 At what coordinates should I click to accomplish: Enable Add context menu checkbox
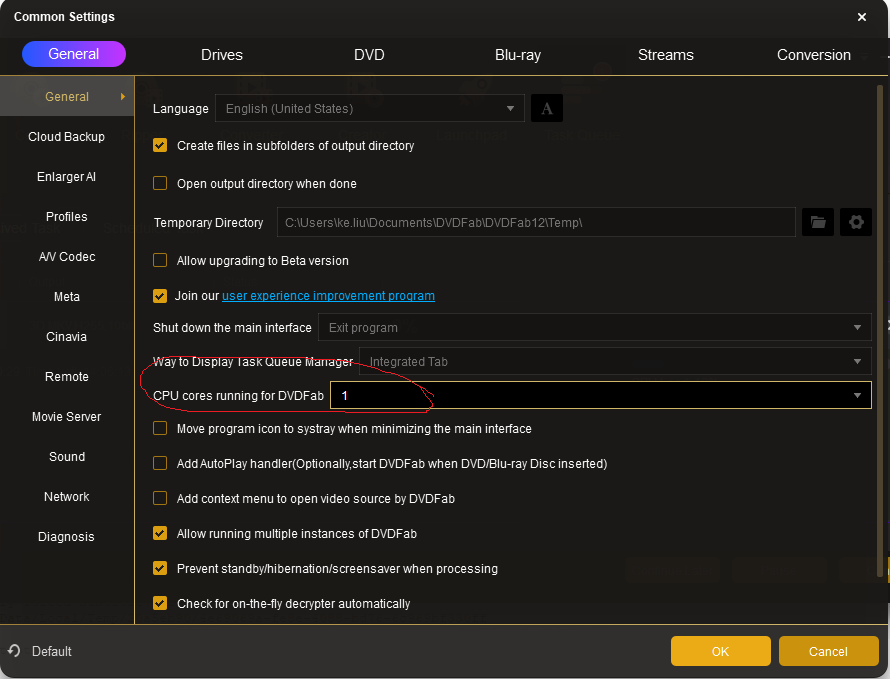[160, 498]
